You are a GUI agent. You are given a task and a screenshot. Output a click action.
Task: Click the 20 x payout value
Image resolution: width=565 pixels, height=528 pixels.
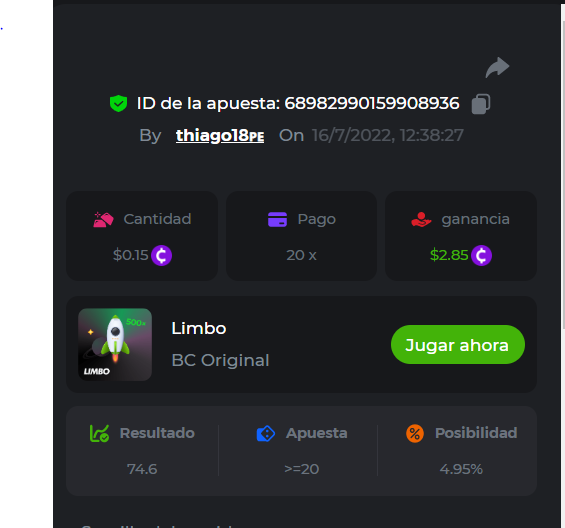tap(301, 256)
